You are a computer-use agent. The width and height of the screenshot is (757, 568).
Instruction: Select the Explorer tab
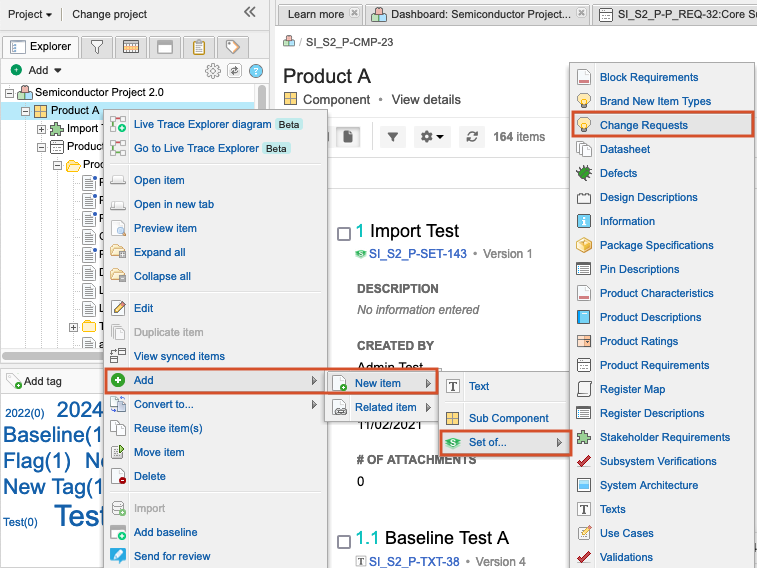[41, 47]
